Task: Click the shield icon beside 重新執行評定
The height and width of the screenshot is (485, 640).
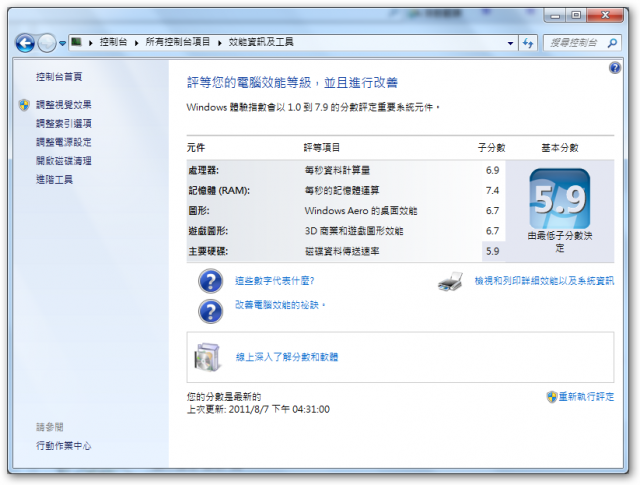Action: [x=552, y=397]
